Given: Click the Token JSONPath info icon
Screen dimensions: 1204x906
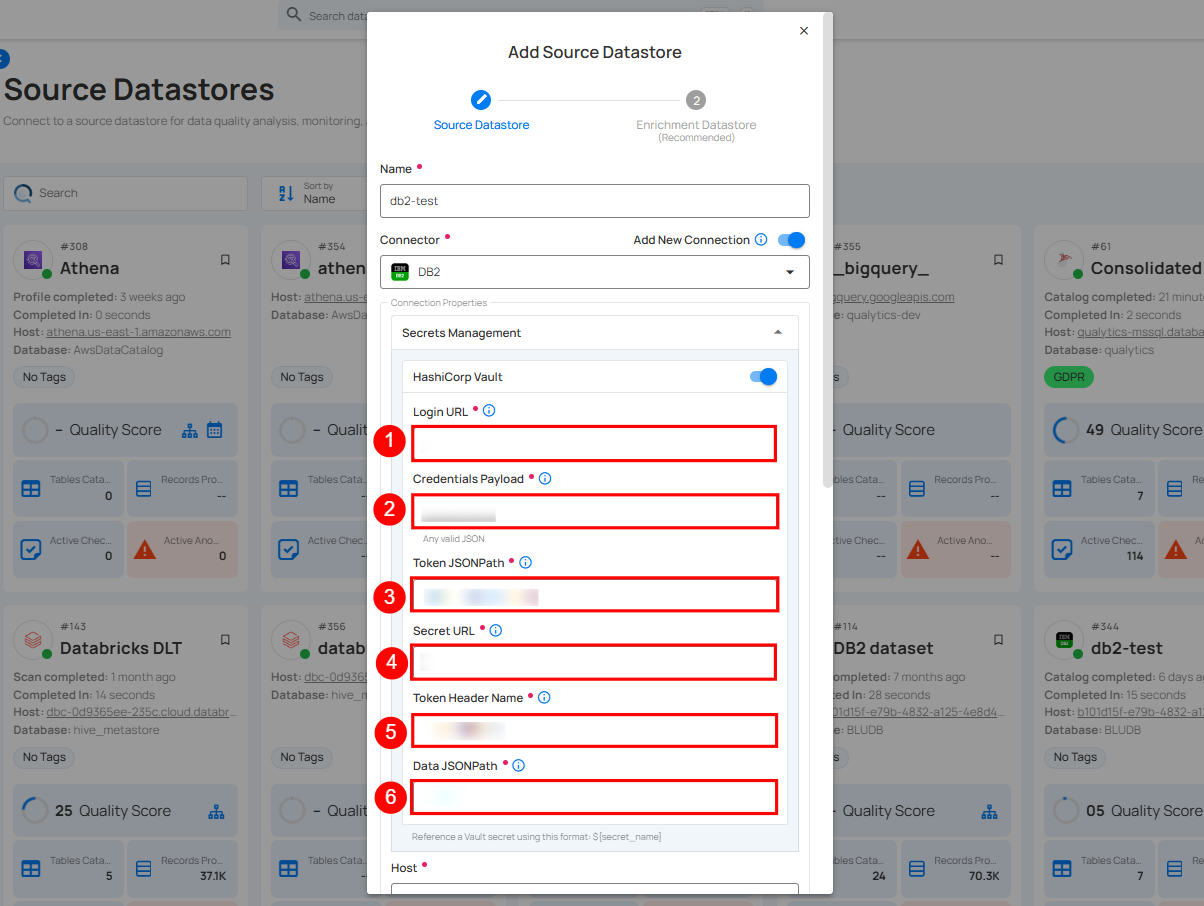Looking at the screenshot, I should (526, 563).
